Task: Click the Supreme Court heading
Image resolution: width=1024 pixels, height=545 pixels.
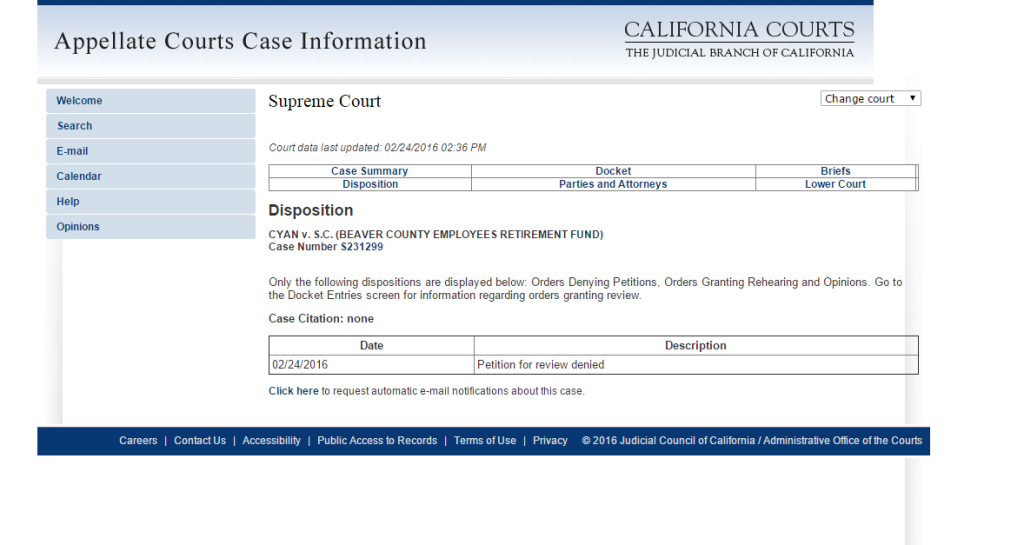Action: pos(325,101)
